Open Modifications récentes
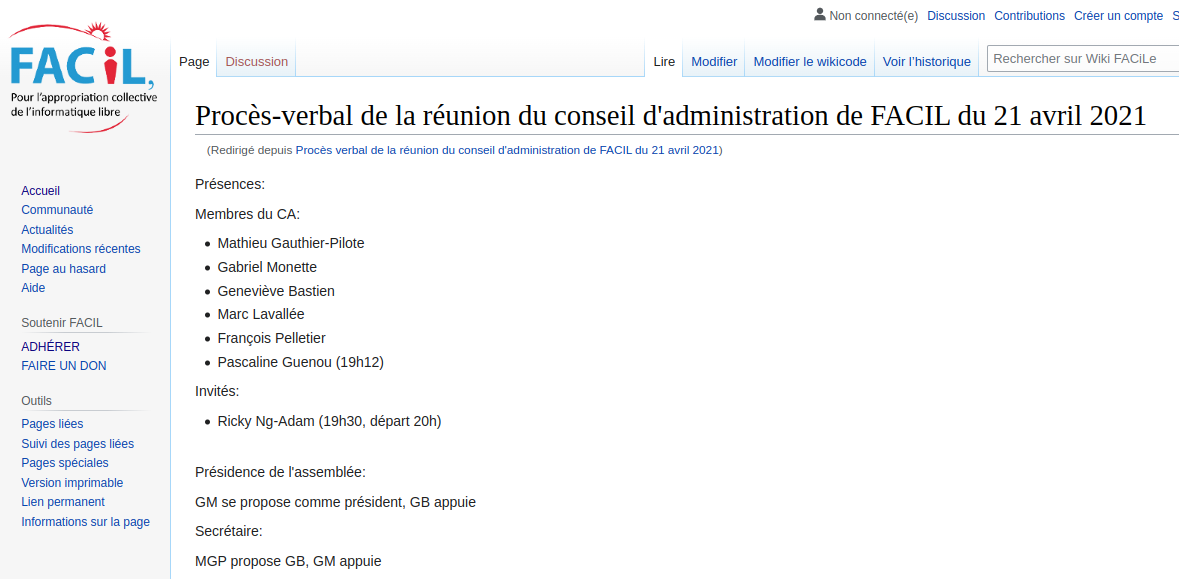Screen dimensions: 1179x579 pos(80,249)
